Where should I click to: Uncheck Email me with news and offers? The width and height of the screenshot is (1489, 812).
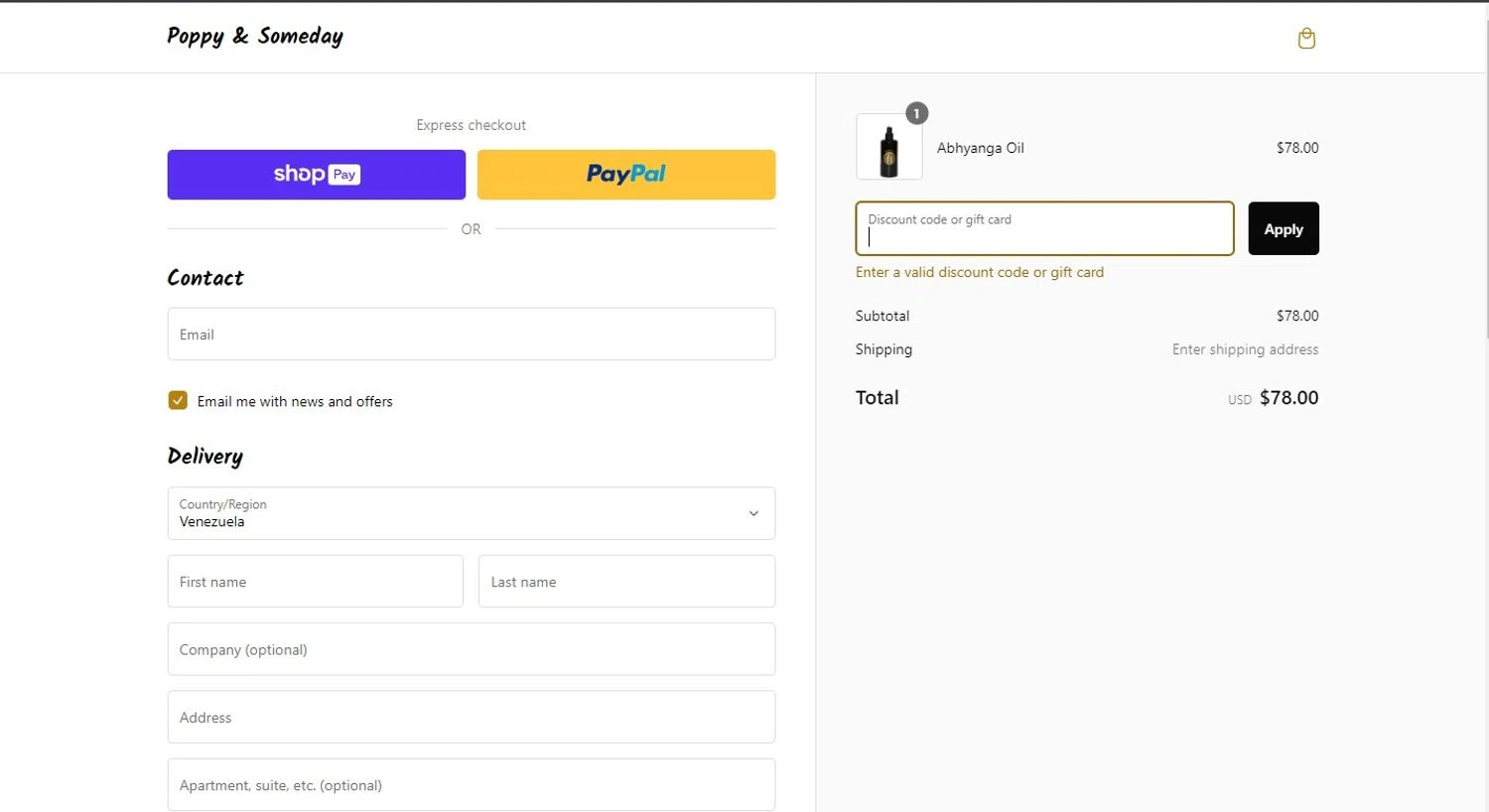click(x=178, y=401)
